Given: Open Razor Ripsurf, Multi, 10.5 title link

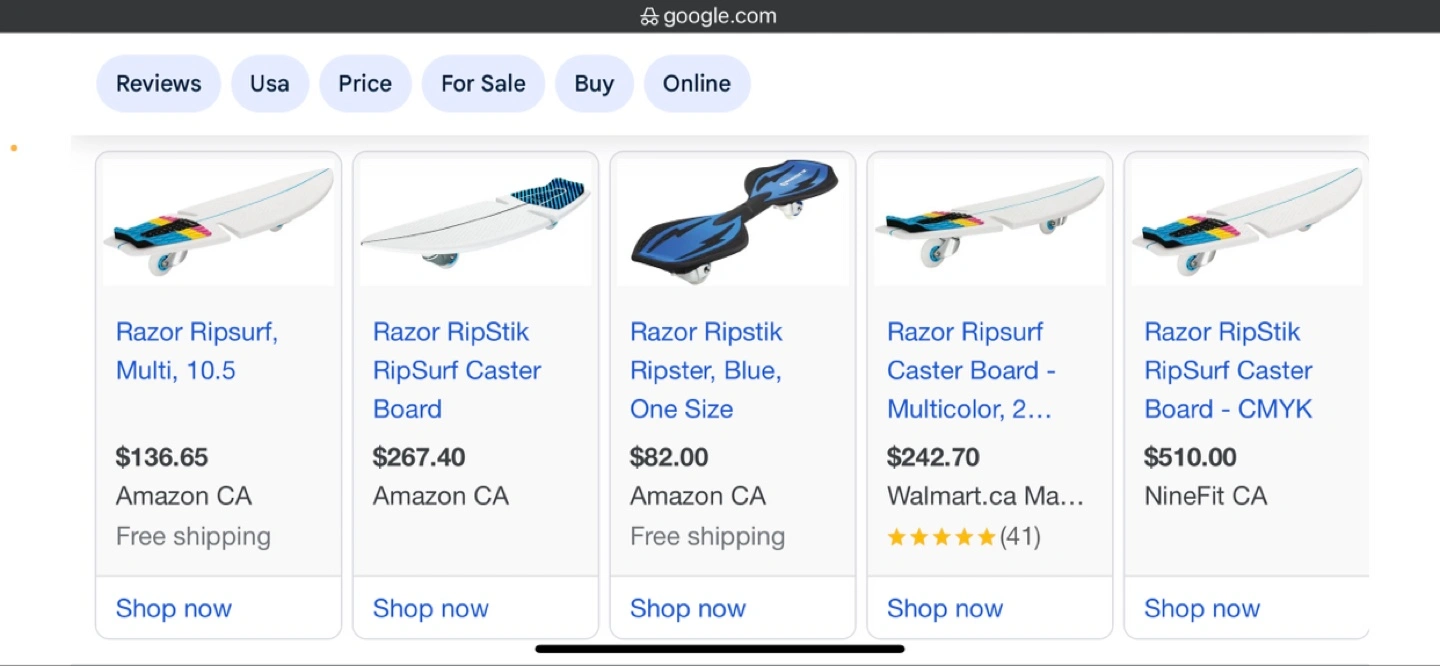Looking at the screenshot, I should (x=196, y=351).
